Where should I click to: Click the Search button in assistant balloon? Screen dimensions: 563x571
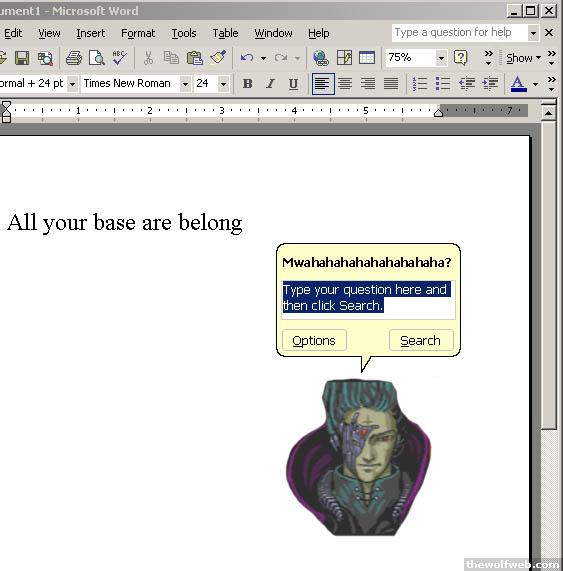coord(421,340)
